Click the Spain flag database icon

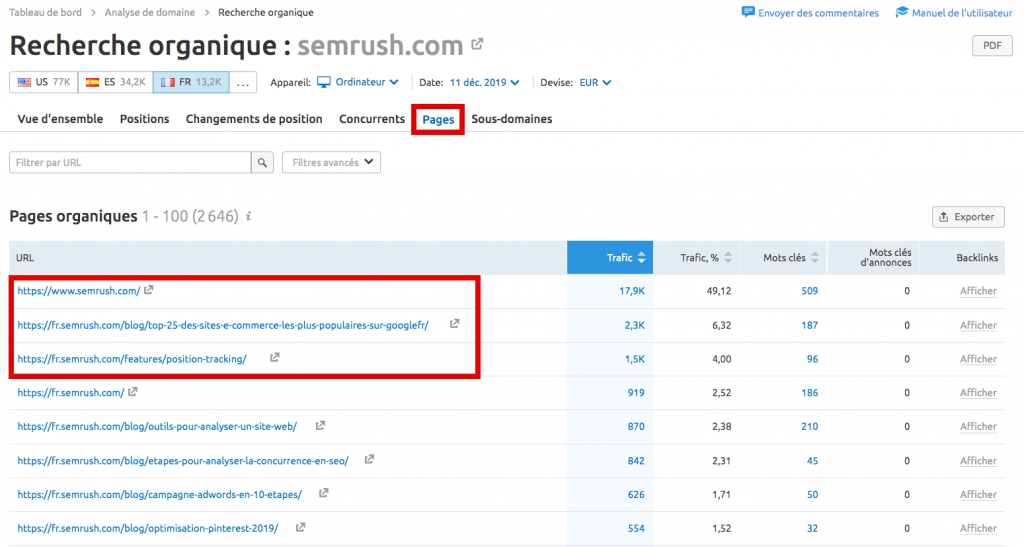[93, 82]
